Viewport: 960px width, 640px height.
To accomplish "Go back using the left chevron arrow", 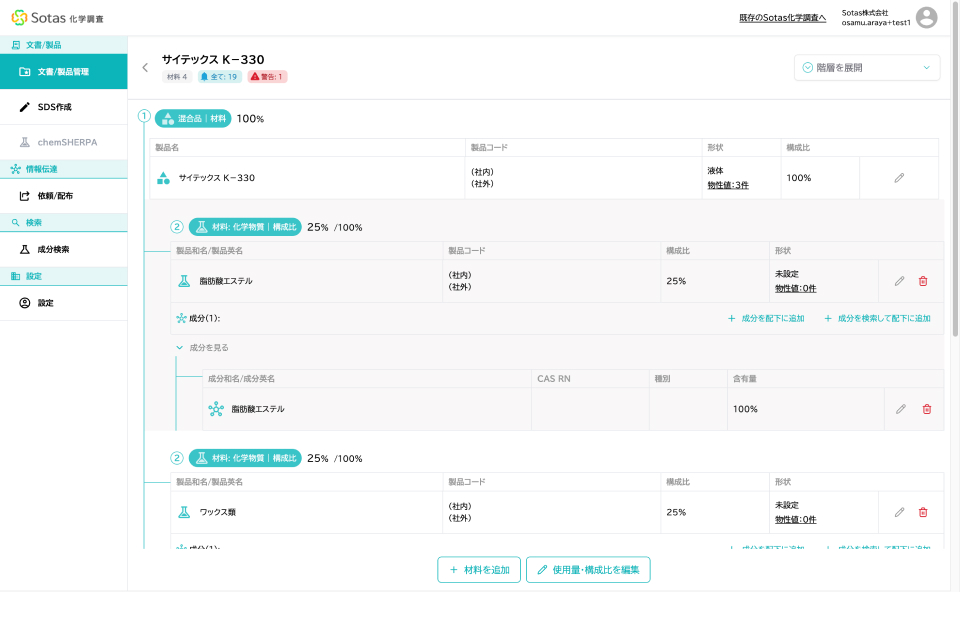I will coord(145,67).
